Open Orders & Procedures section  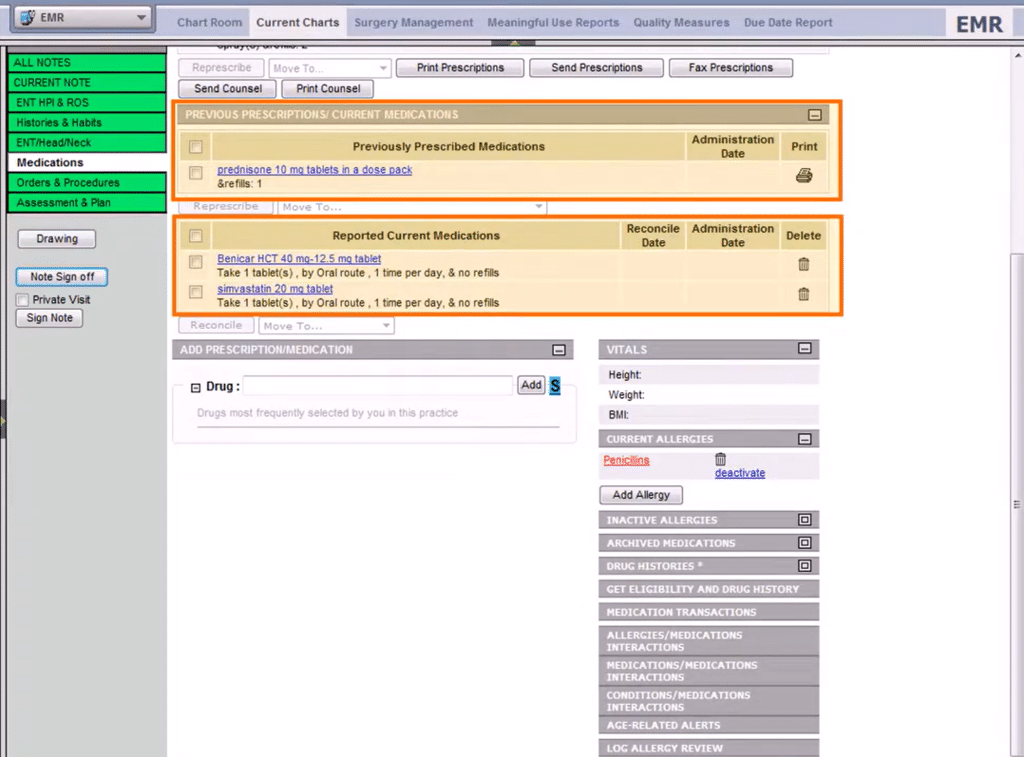(87, 182)
